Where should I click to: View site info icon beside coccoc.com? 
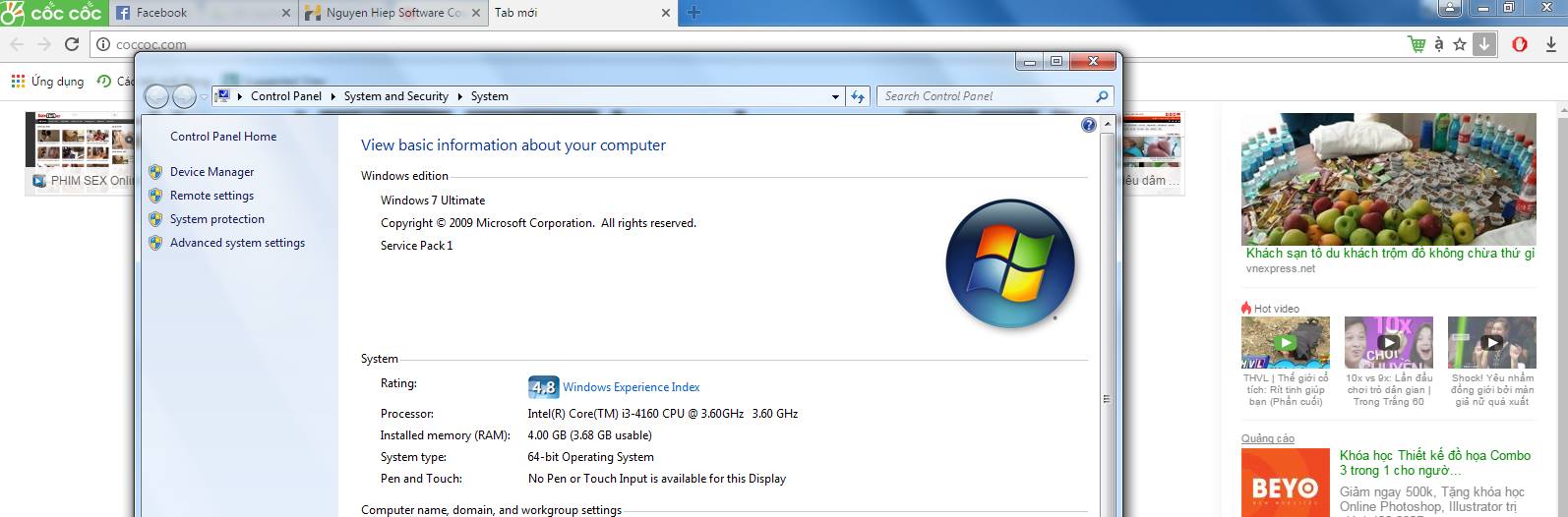pos(103,44)
